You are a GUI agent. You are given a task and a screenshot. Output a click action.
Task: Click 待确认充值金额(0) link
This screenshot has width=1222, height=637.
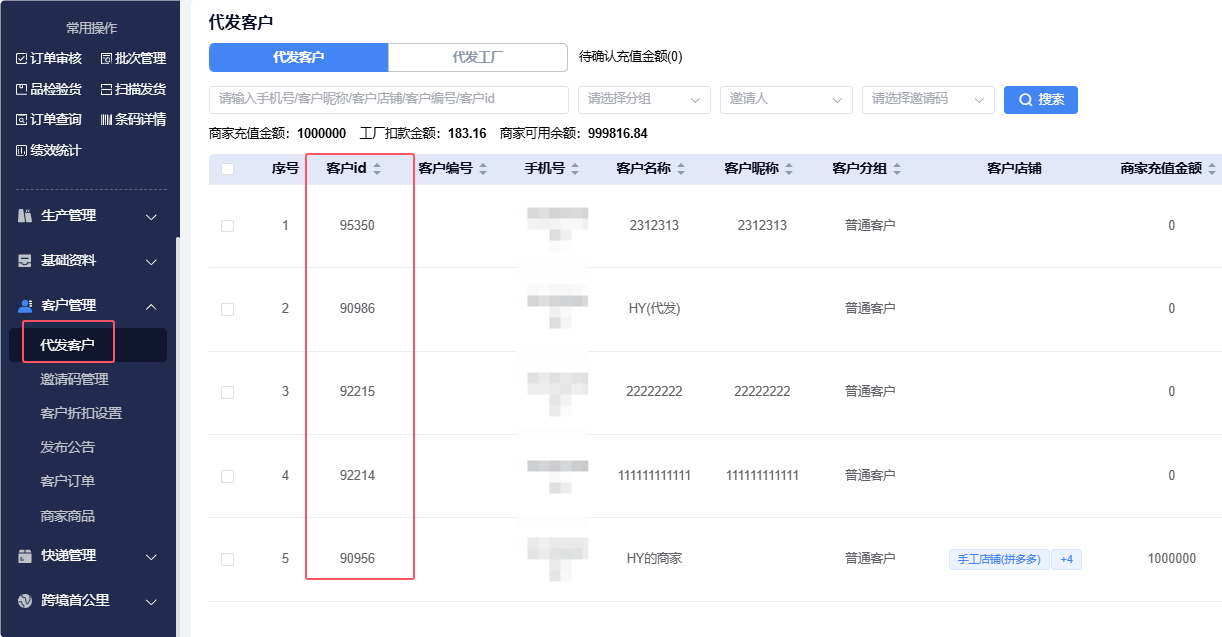631,57
